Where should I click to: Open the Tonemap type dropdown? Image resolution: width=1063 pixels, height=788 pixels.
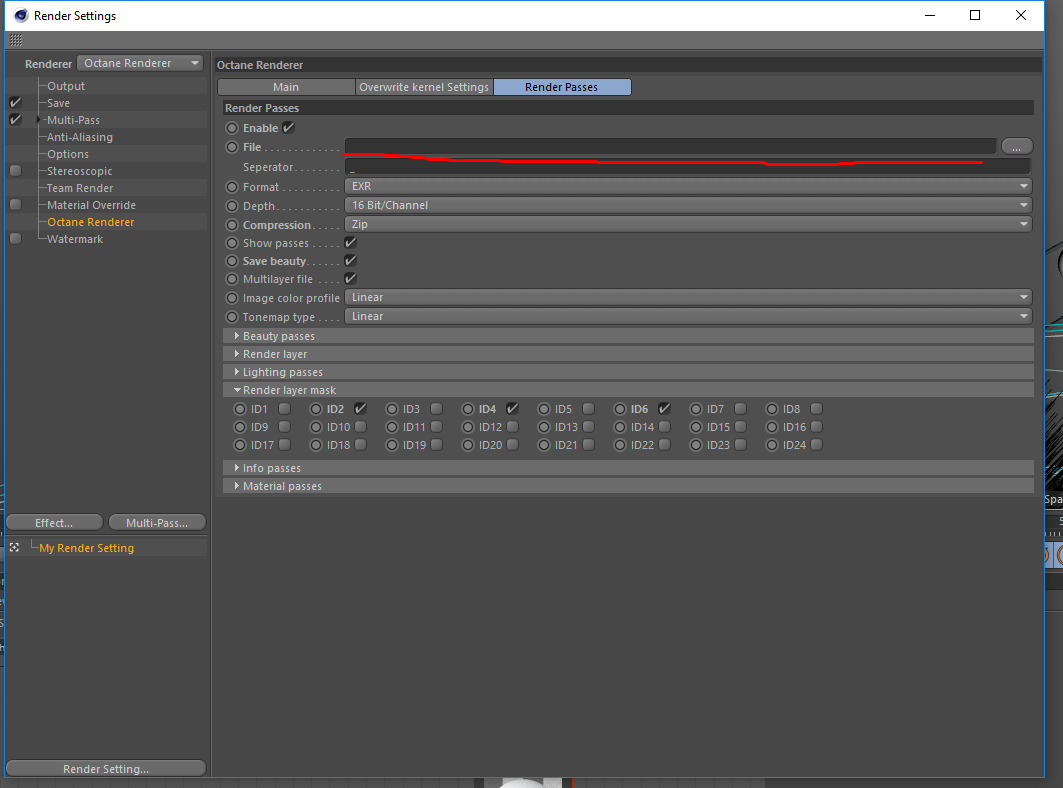688,316
